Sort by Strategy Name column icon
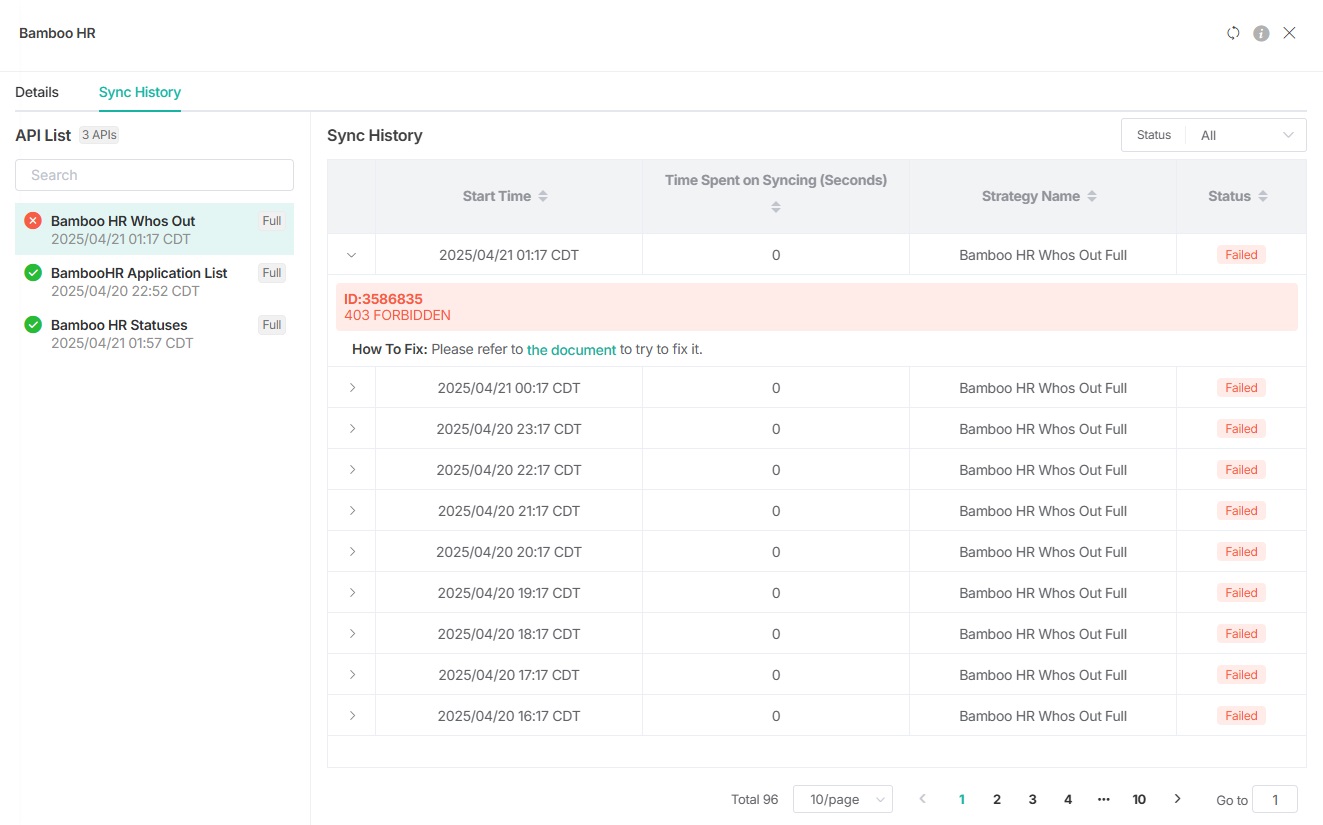 pos(1092,197)
